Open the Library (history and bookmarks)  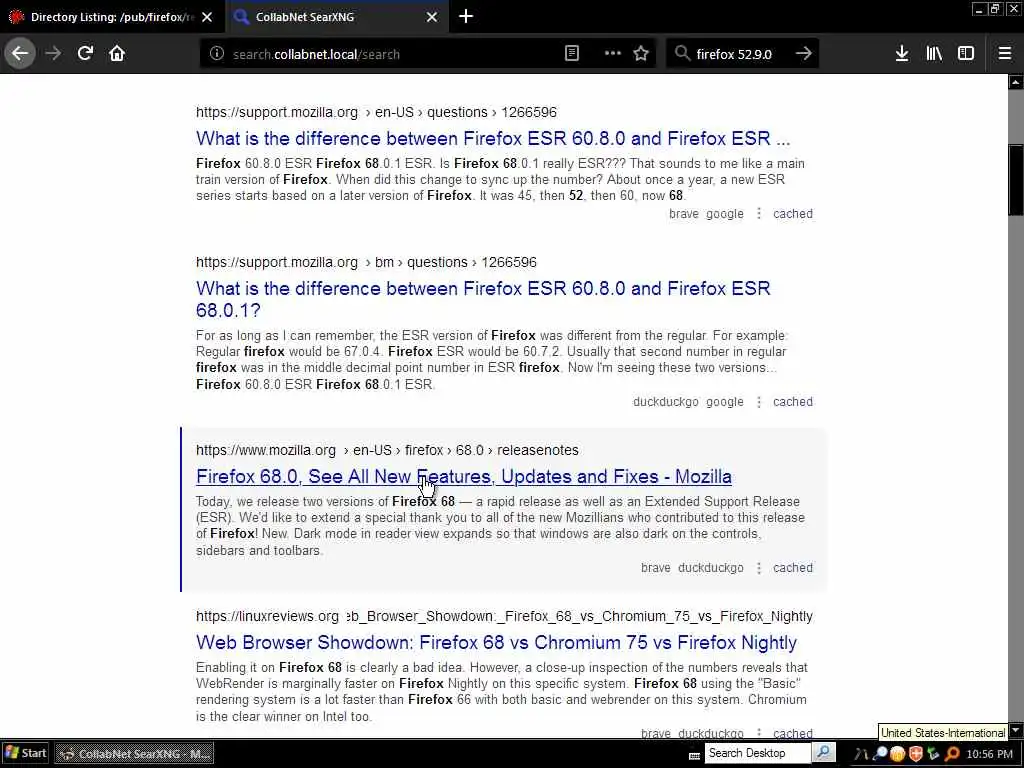(x=934, y=54)
